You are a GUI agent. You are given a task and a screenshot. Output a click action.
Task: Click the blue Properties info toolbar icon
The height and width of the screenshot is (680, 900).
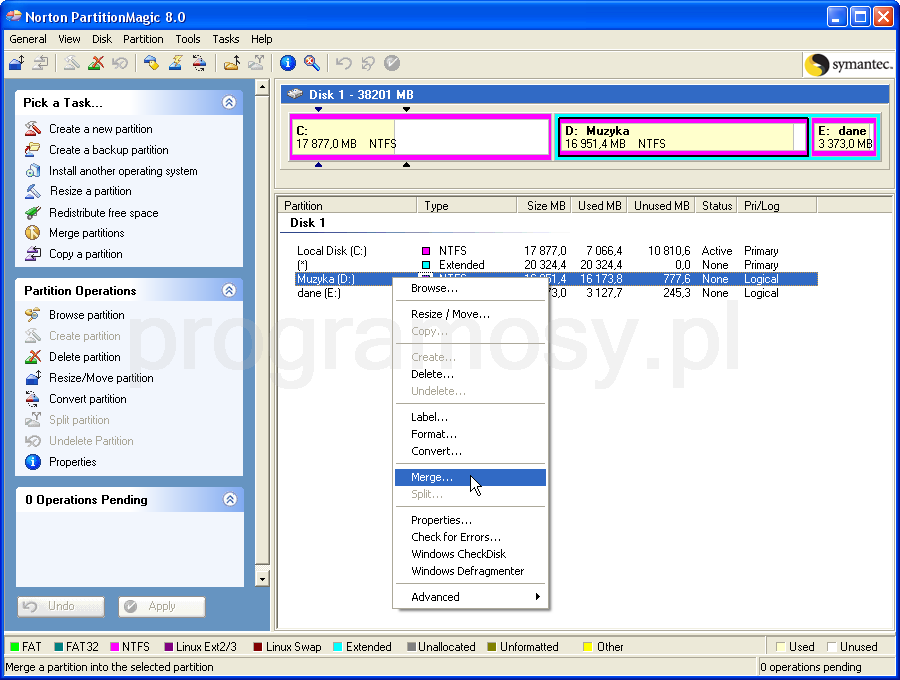coord(288,63)
